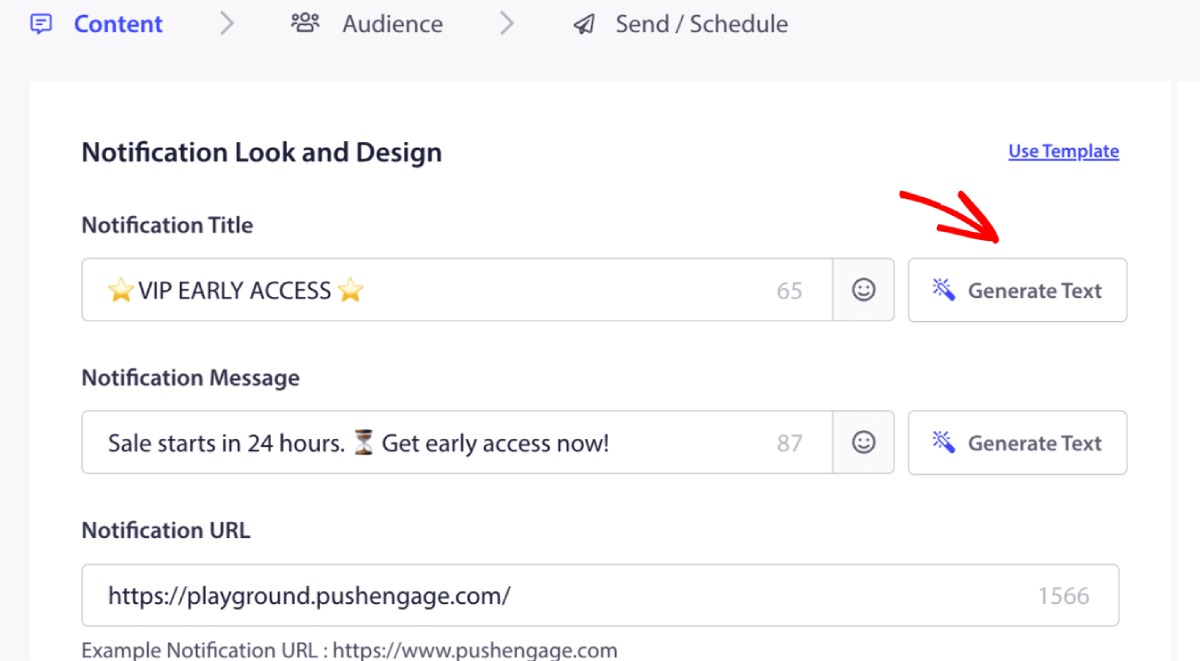
Task: Go to the Audience step label
Action: tap(392, 24)
